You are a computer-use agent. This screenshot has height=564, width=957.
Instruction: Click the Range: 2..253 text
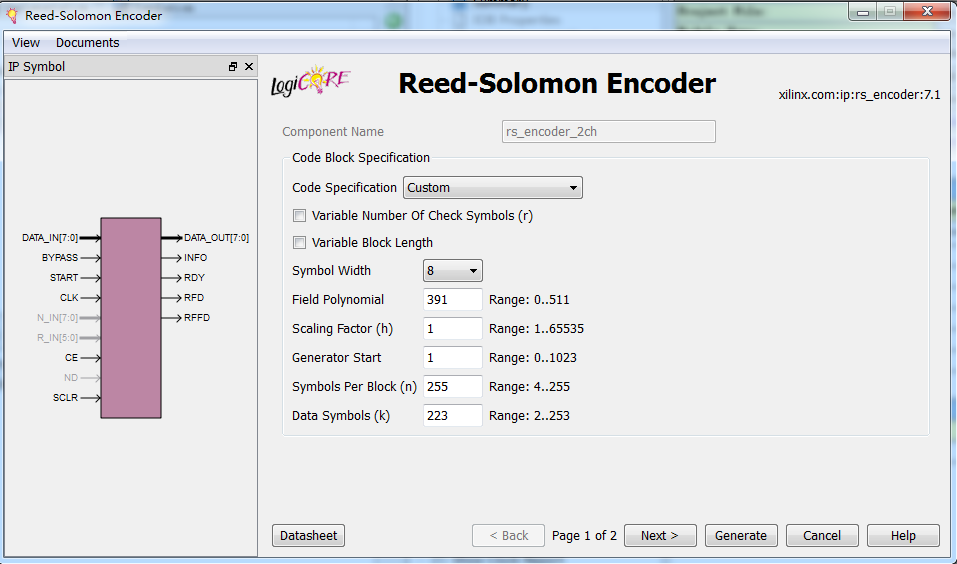tap(529, 416)
